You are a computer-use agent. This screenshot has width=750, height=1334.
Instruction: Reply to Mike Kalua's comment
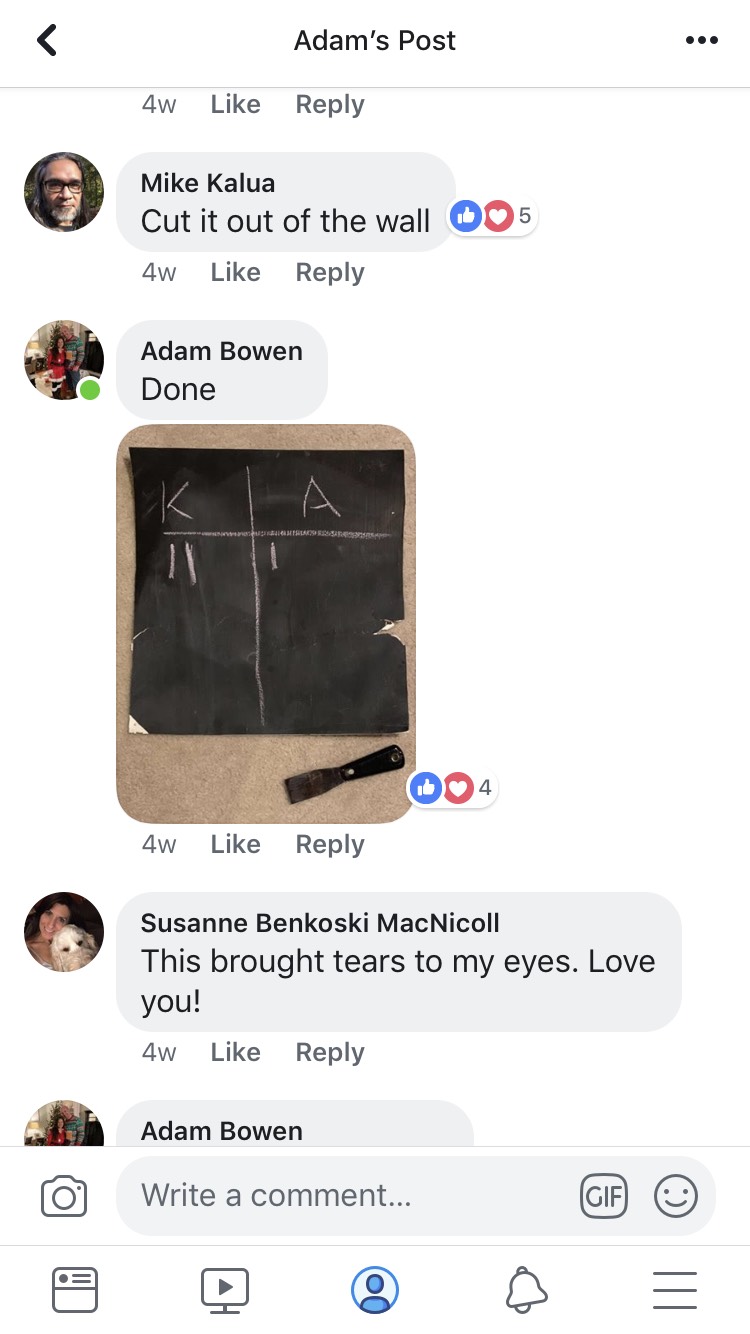[x=330, y=272]
